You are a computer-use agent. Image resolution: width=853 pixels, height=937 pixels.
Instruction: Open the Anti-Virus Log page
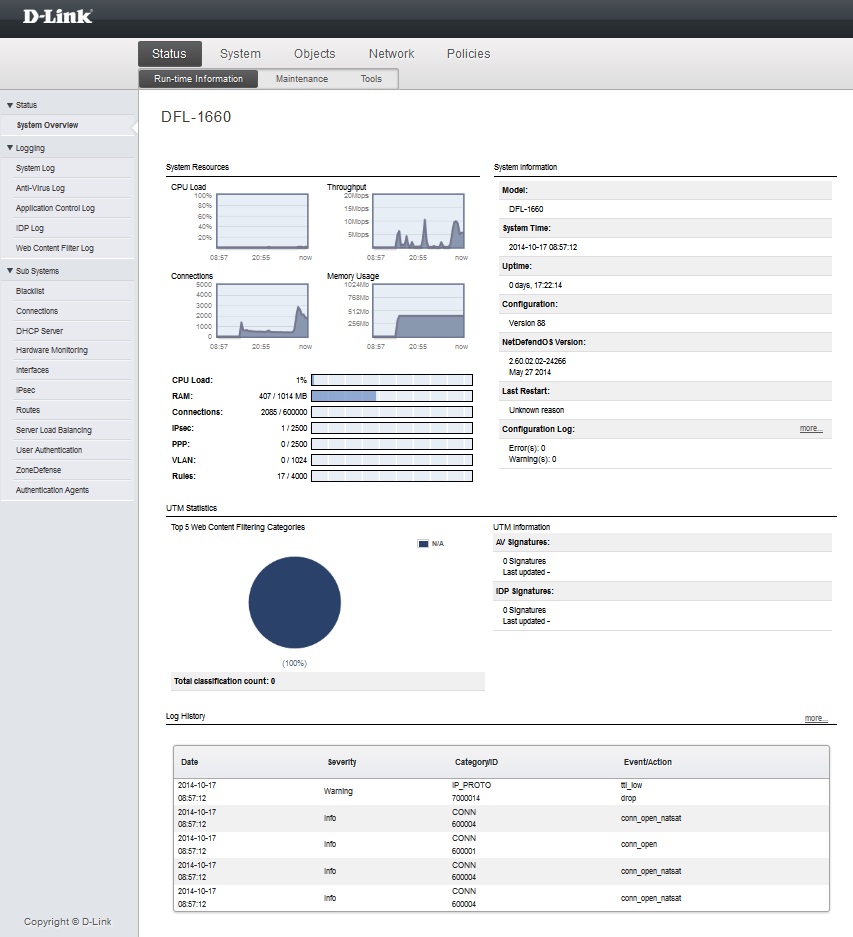[x=40, y=188]
